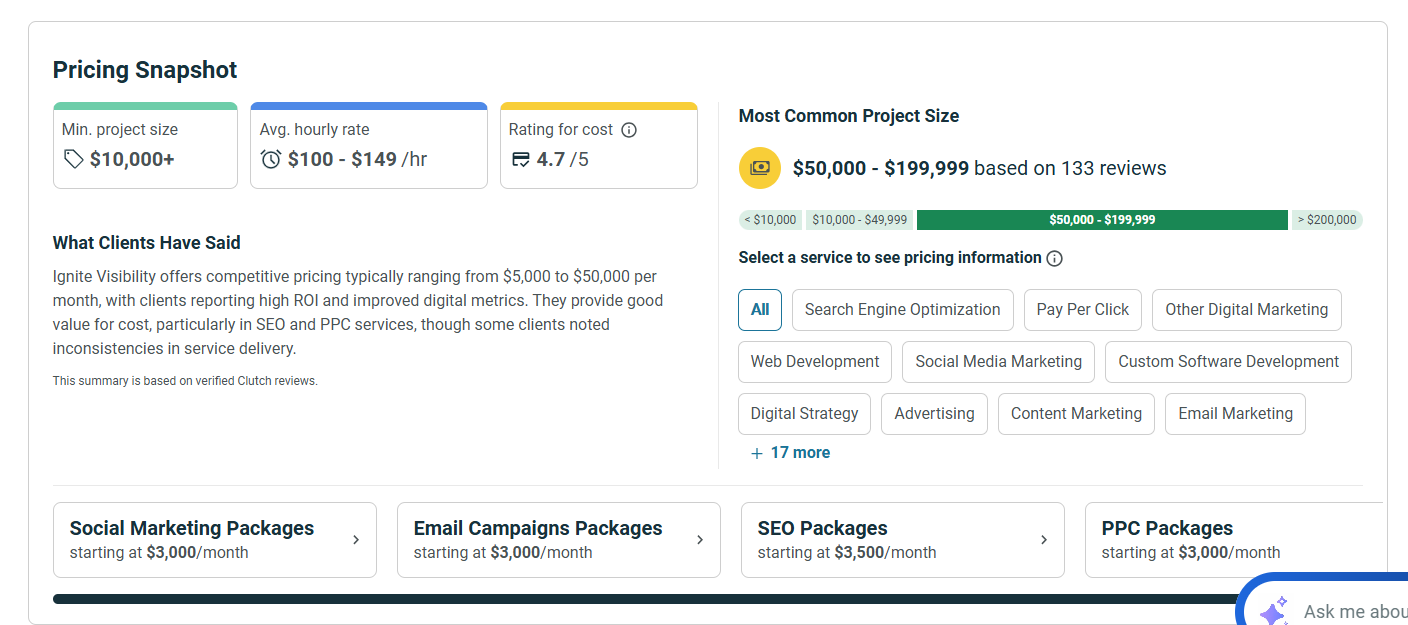Select the Pay Per Click filter
Viewport: 1408px width, 625px height.
1083,310
